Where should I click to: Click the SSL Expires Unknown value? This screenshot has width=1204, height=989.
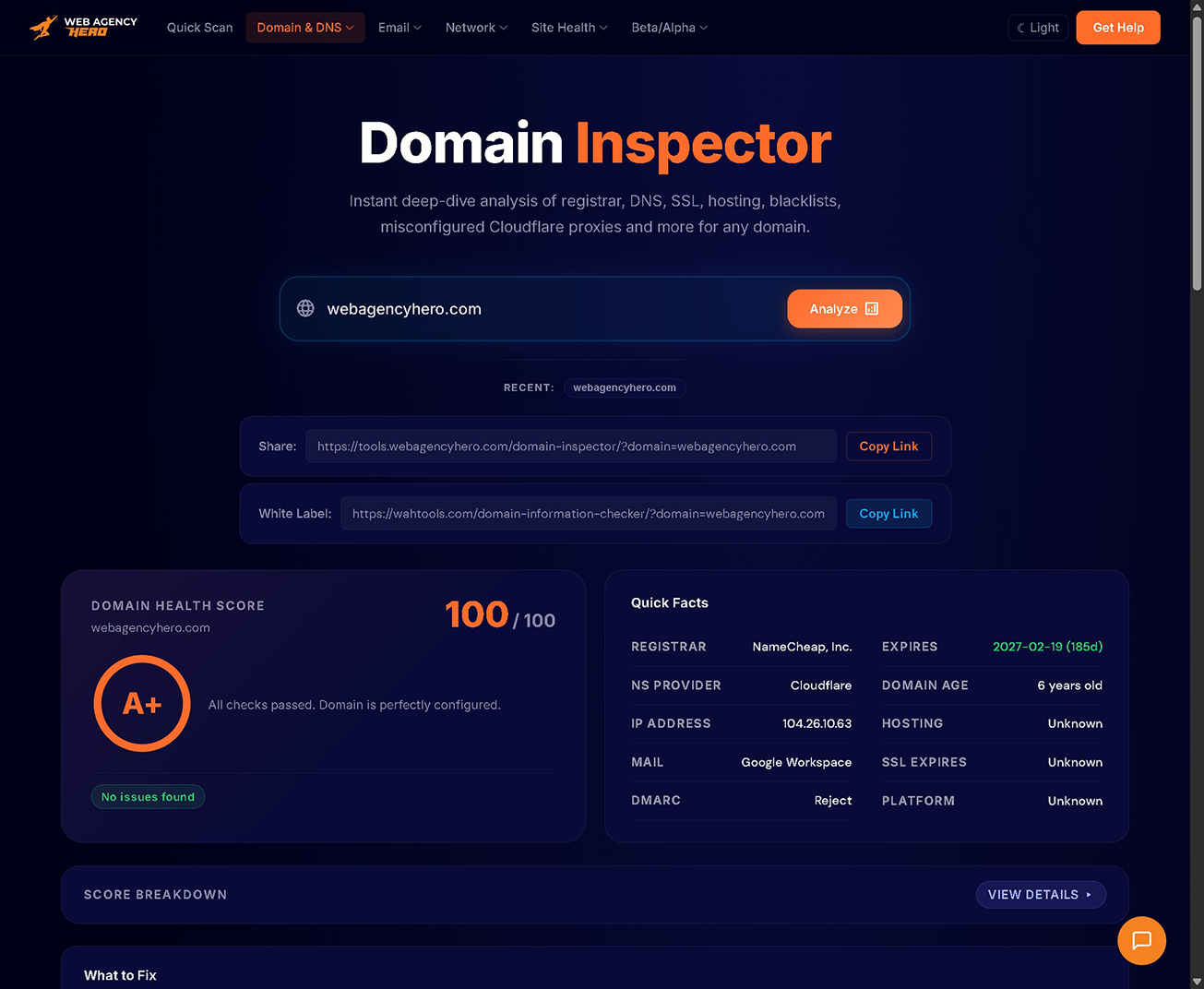click(x=1075, y=762)
